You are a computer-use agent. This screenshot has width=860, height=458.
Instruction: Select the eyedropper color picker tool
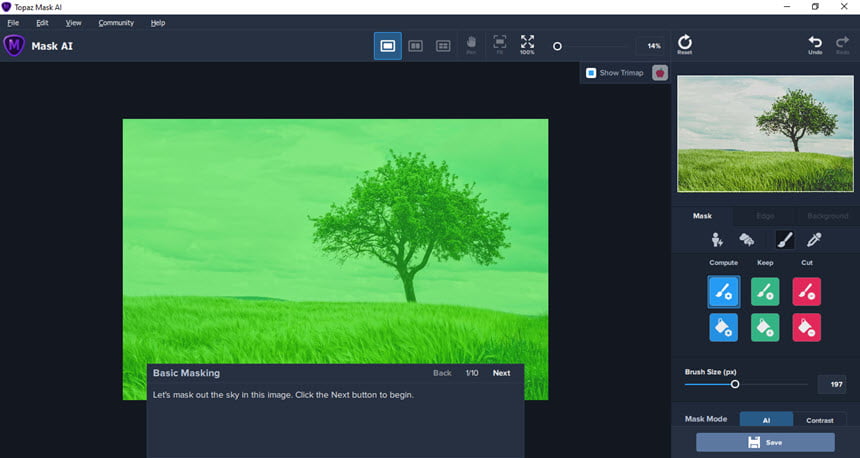[x=814, y=240]
